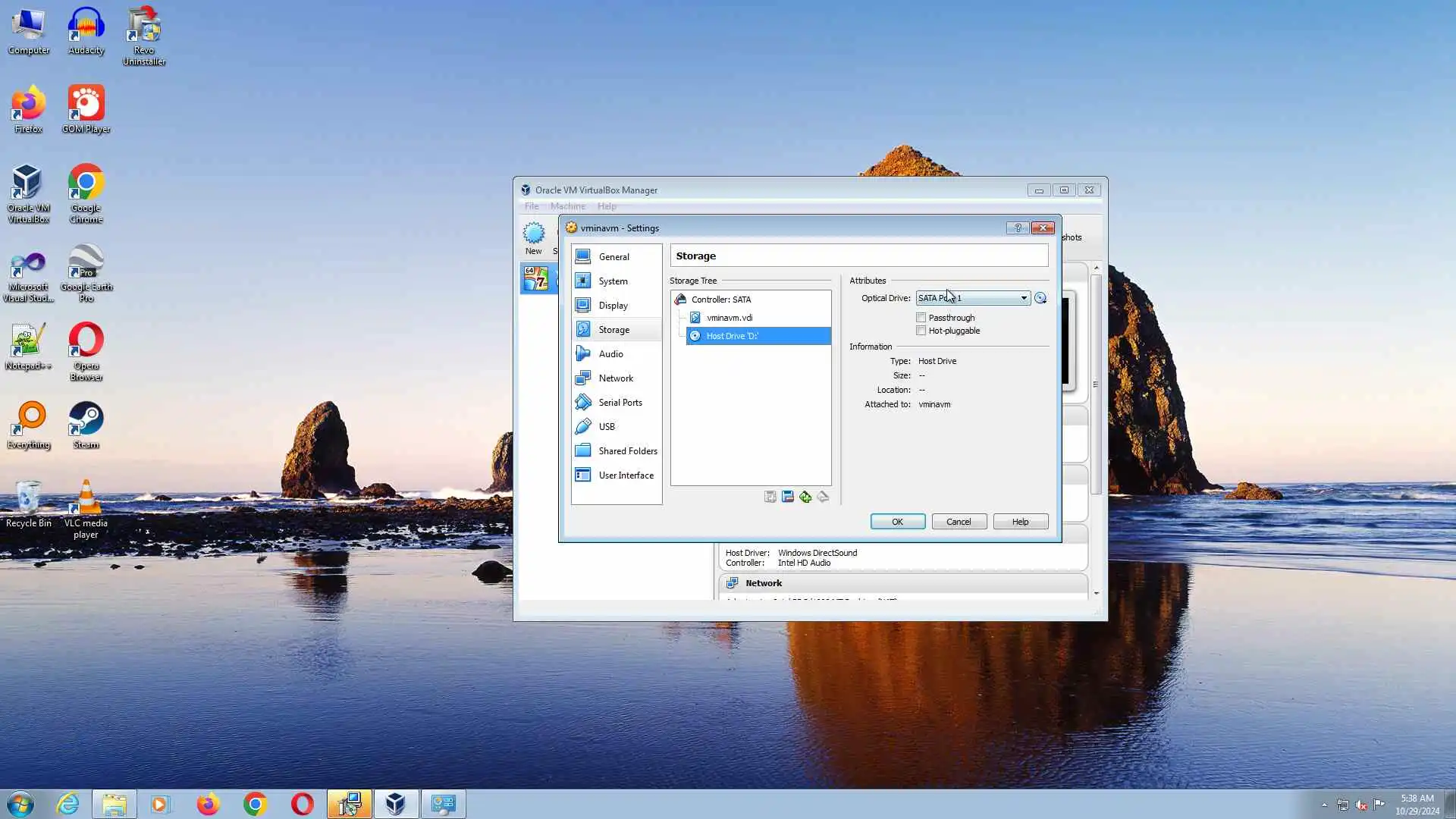Click the green add attachment icon
Image resolution: width=1456 pixels, height=819 pixels.
click(805, 497)
